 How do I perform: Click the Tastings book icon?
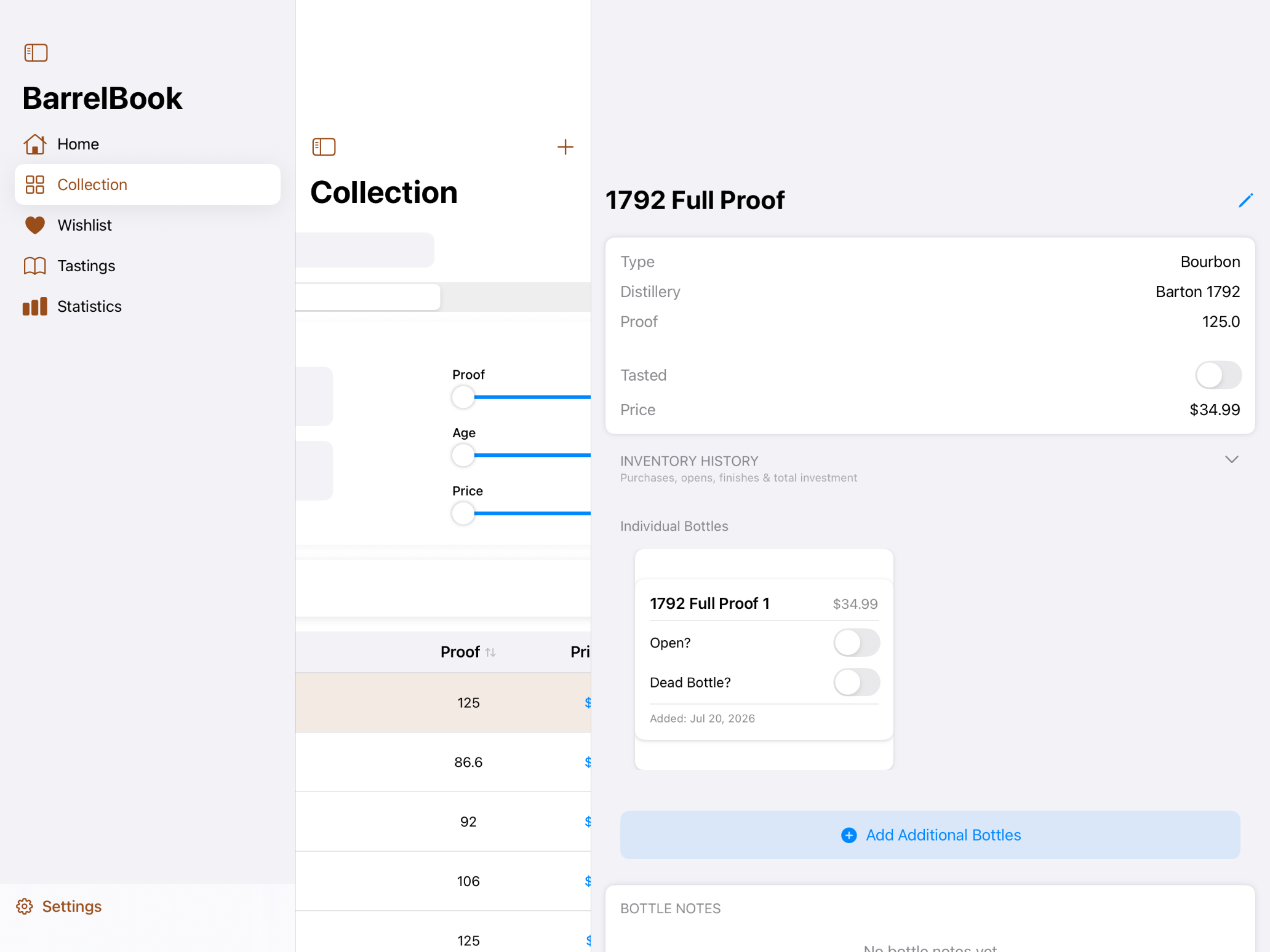(x=35, y=266)
